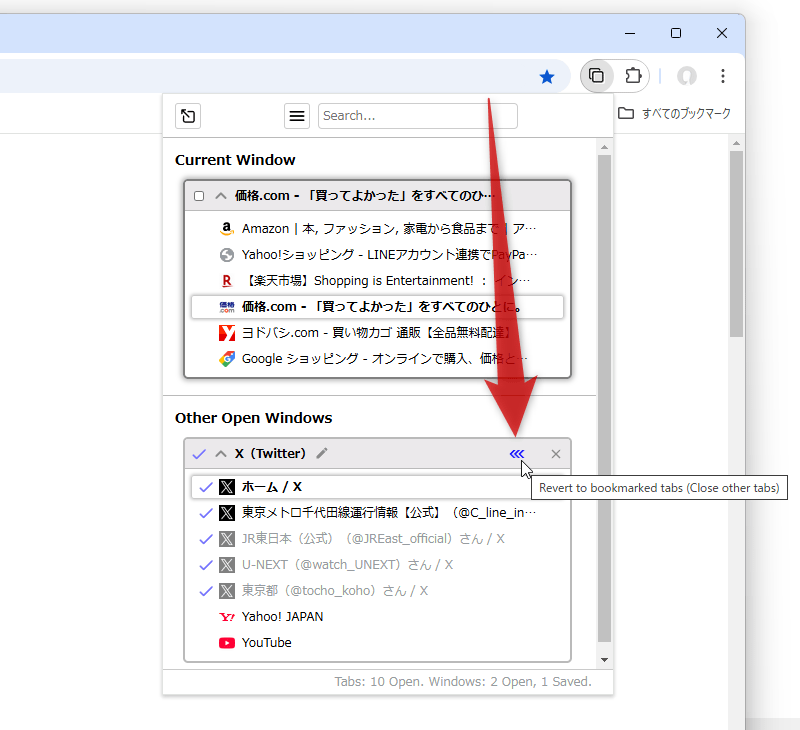The height and width of the screenshot is (730, 800).
Task: Click the Yahoo!ショッピング globe favicon
Action: click(227, 255)
